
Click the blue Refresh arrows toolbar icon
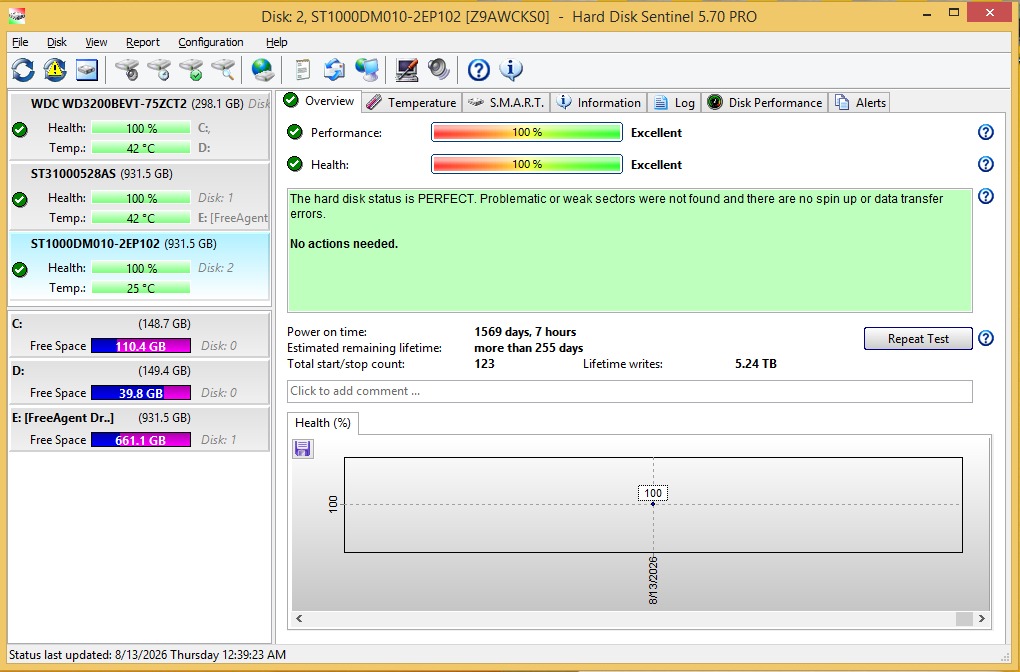coord(23,69)
